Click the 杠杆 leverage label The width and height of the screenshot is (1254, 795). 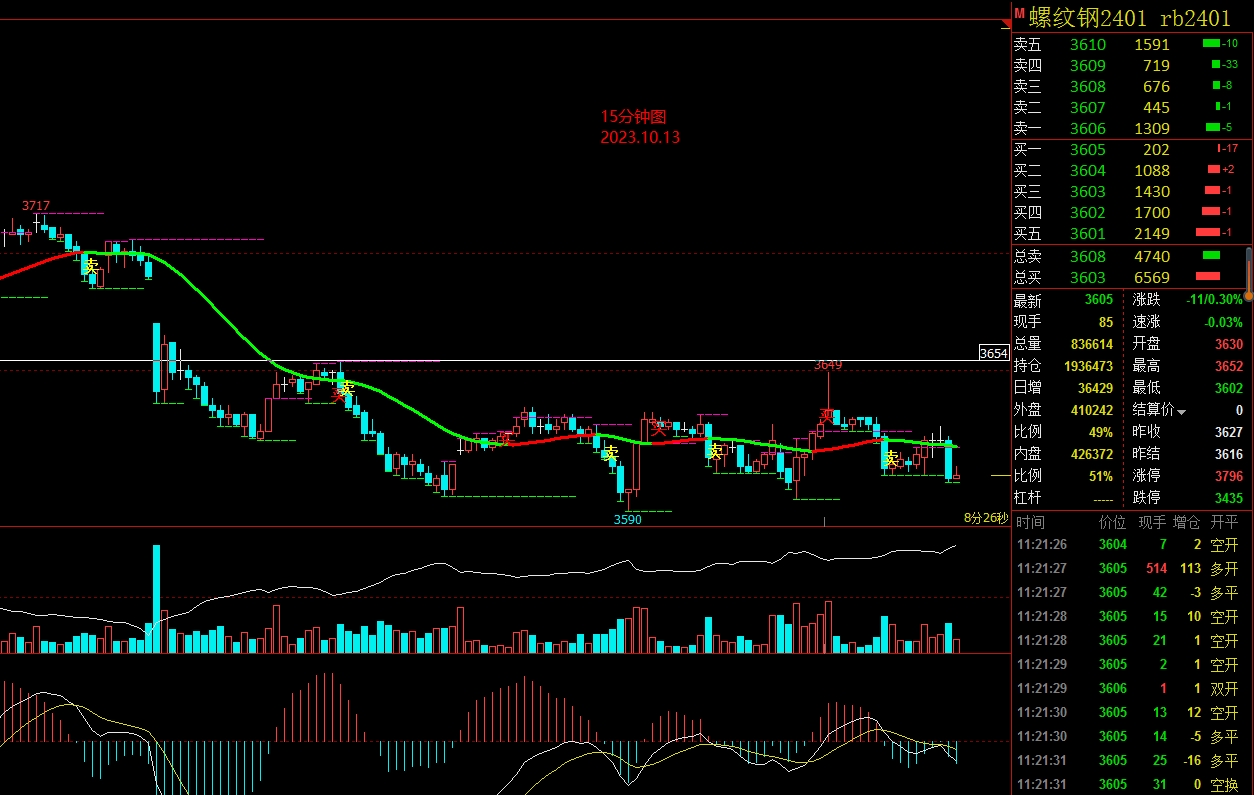(x=1028, y=497)
